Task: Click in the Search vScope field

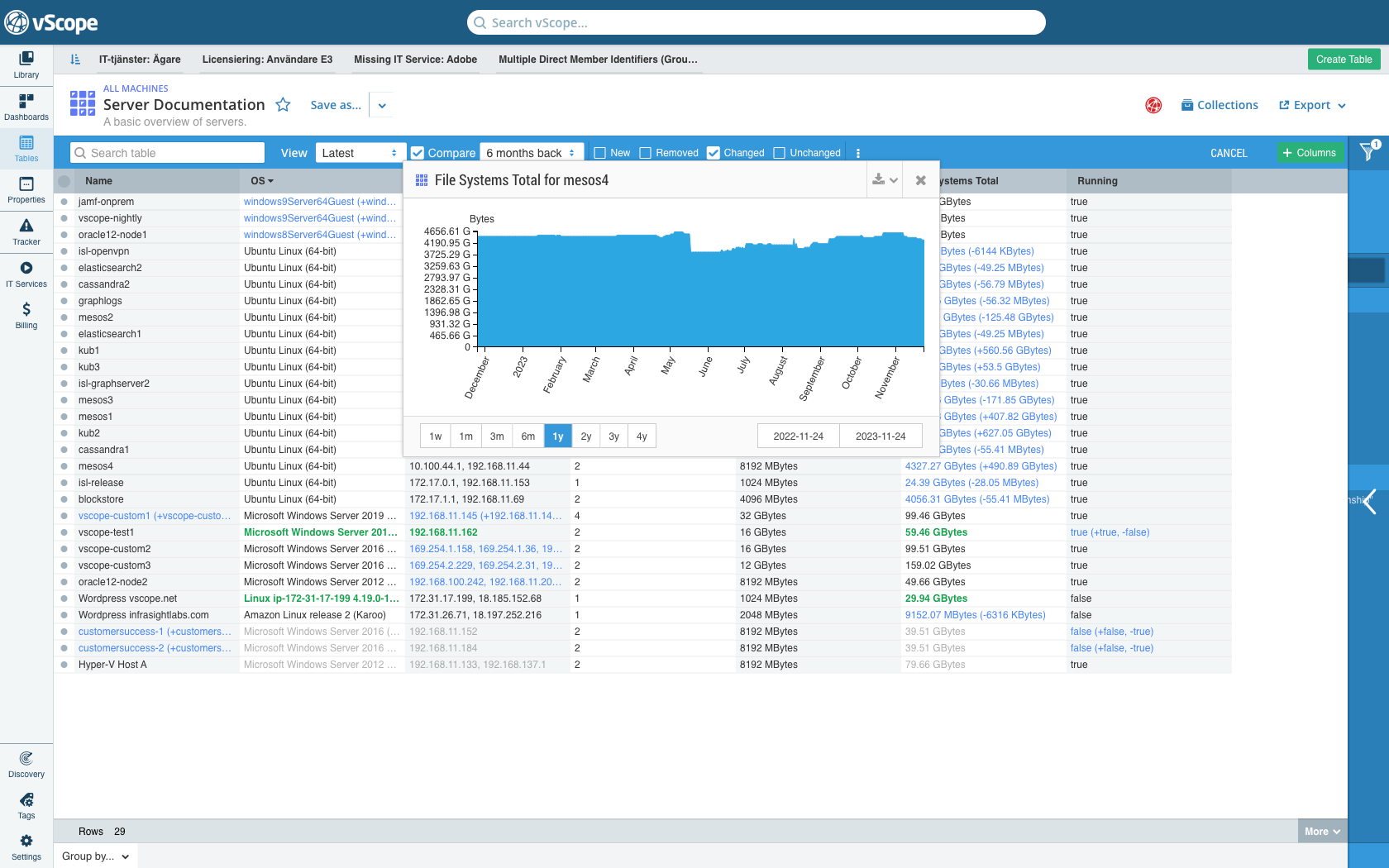Action: (x=757, y=22)
